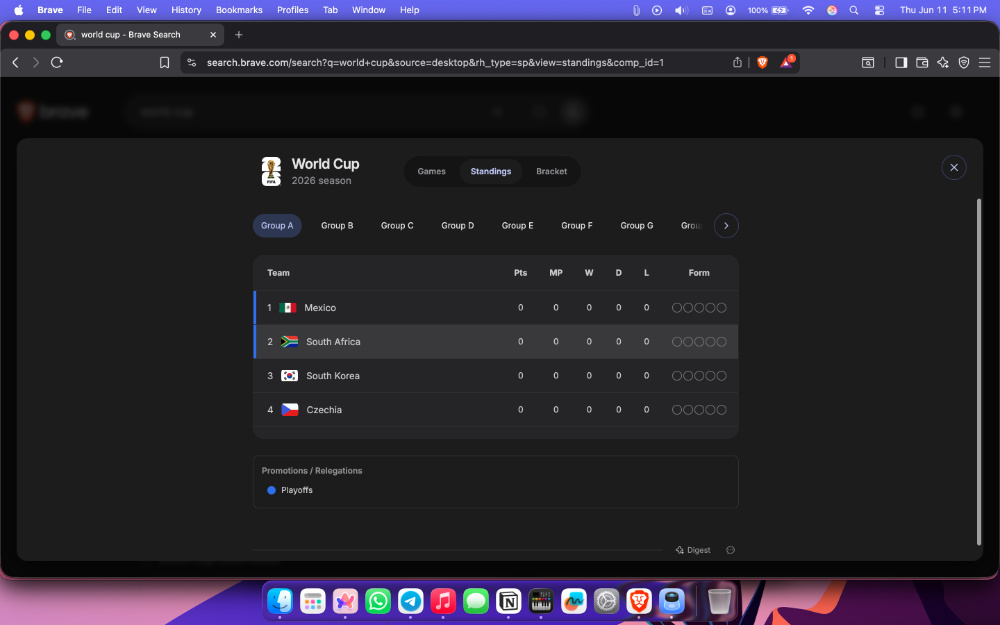Click the 'Promotions / Relegations' label
The image size is (1000, 625).
(x=312, y=471)
